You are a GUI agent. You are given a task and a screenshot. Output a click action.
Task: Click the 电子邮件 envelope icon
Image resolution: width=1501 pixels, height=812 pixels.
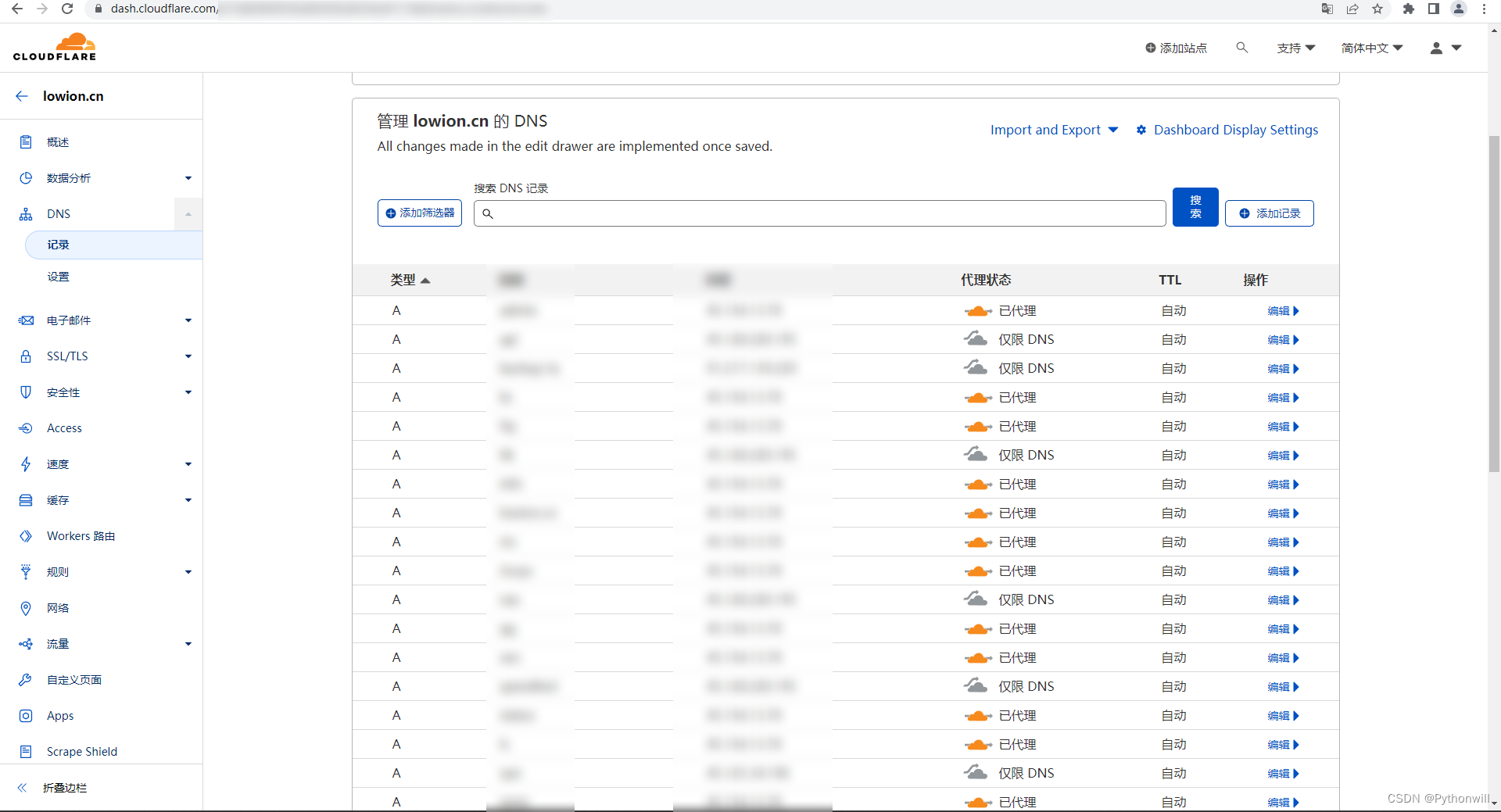(x=26, y=320)
